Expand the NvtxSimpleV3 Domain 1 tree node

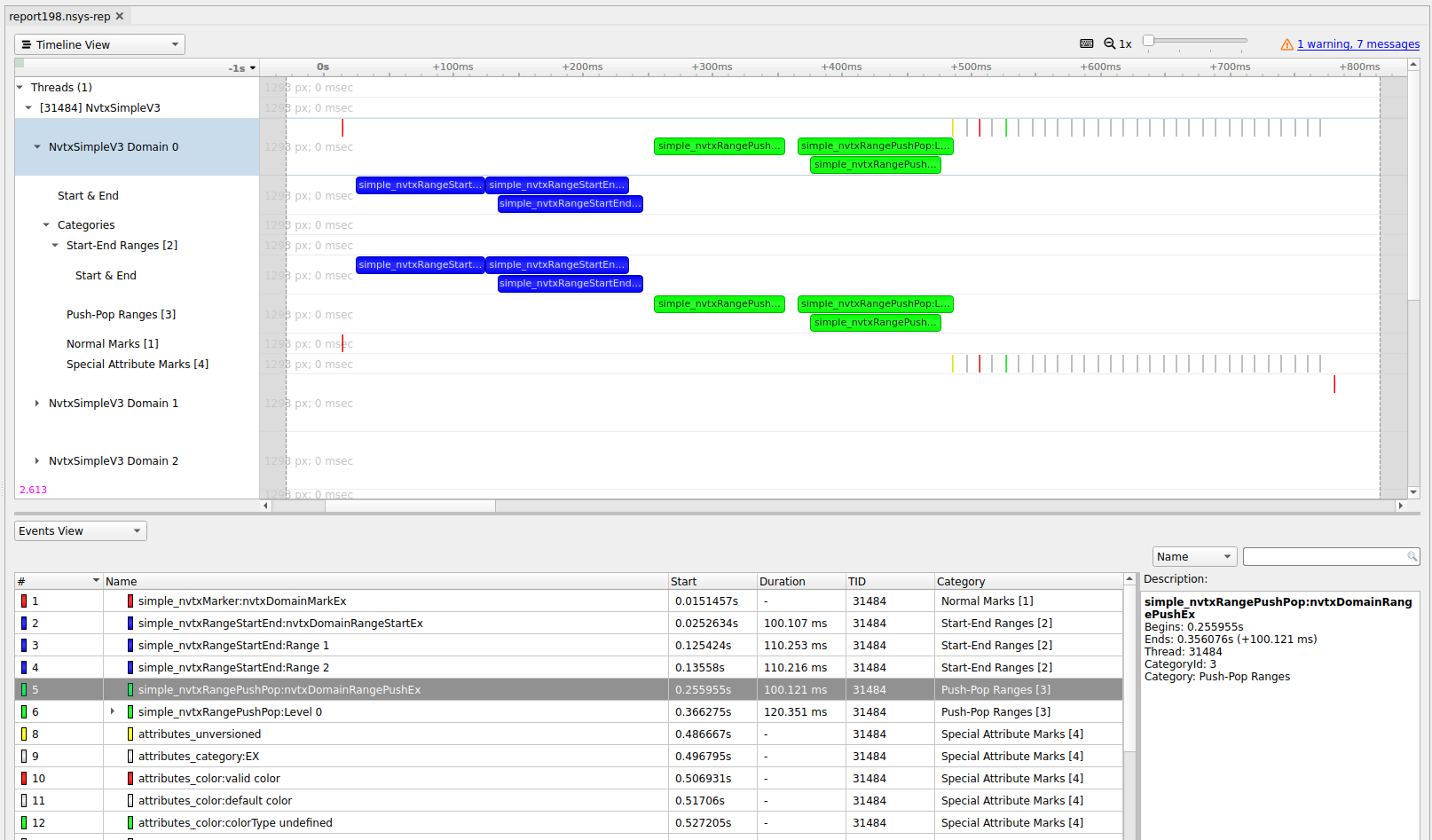(36, 403)
